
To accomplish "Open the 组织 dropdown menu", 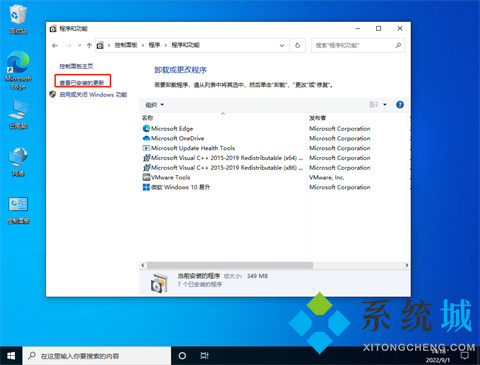I will (154, 105).
